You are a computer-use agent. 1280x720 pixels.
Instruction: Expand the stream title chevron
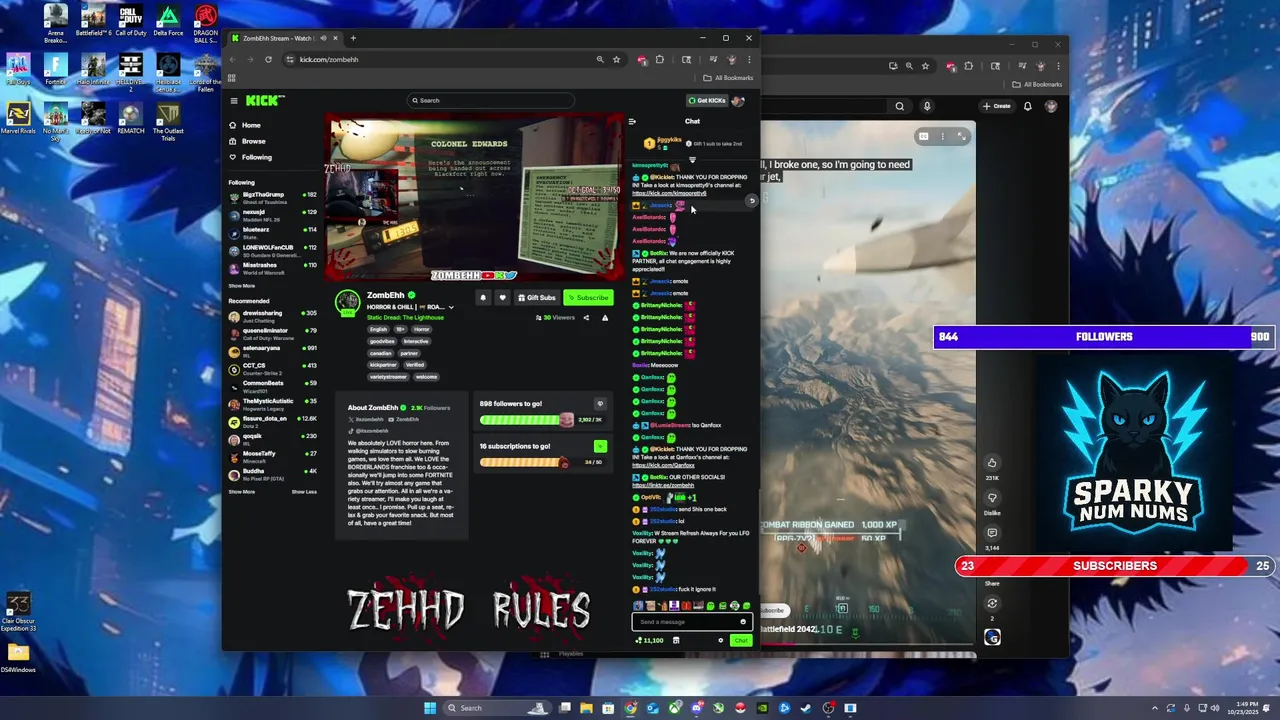[x=451, y=307]
